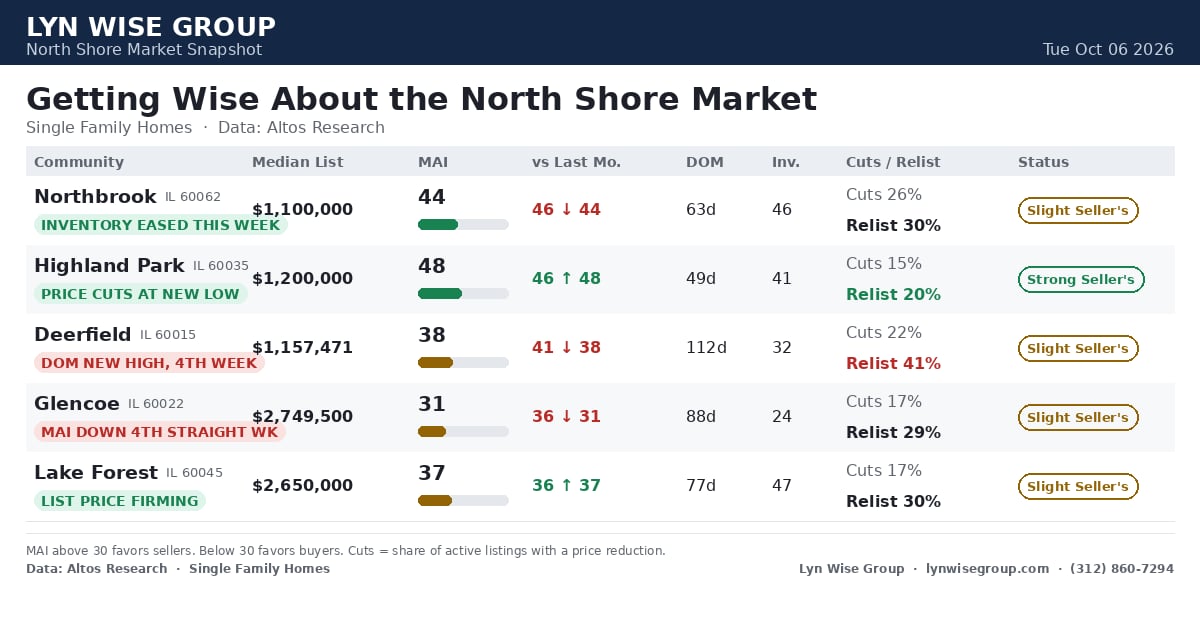Viewport: 1200px width, 630px height.
Task: Click the Cuts / Relist column header
Action: coord(893,162)
